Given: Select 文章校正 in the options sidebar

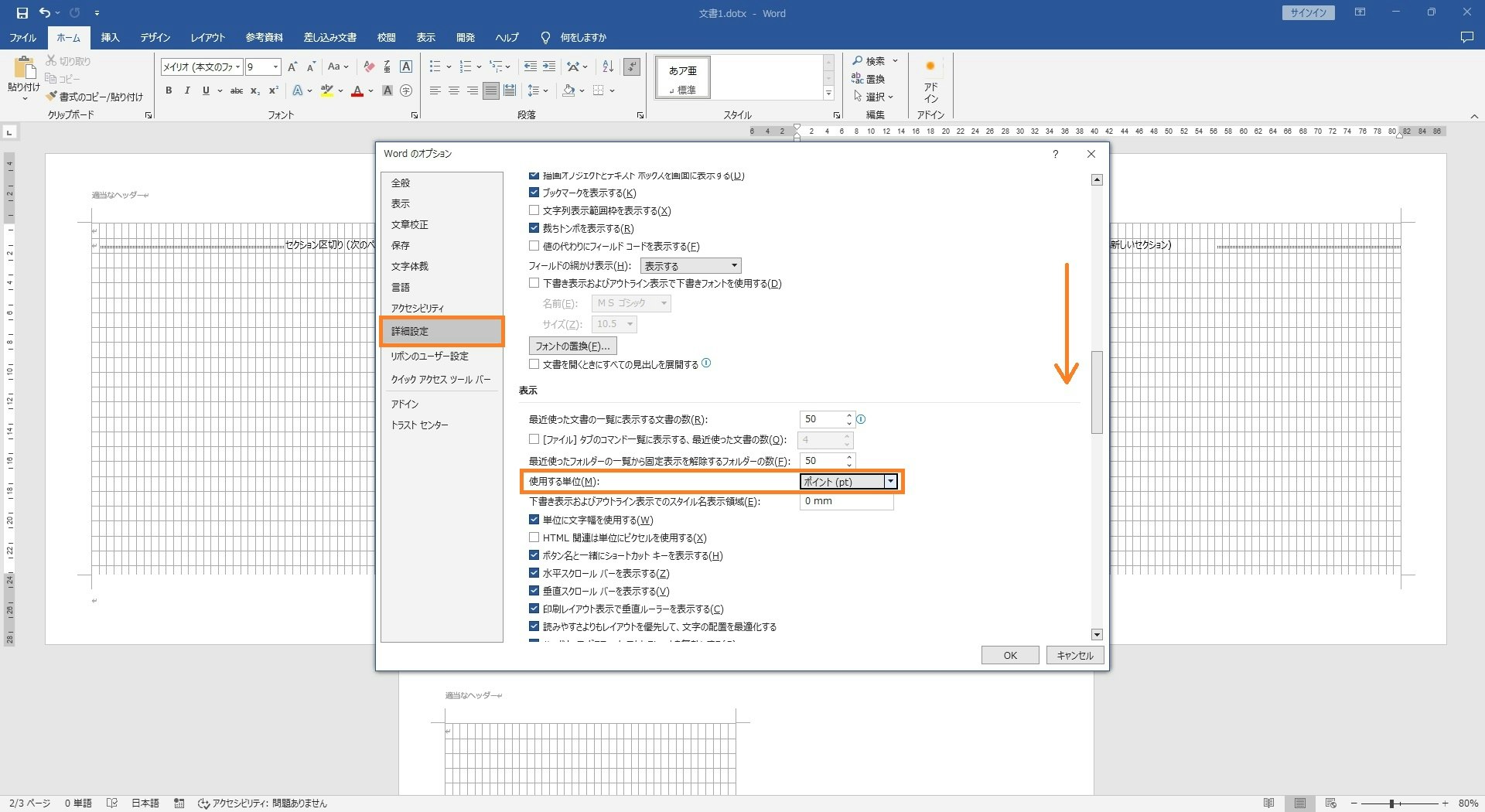Looking at the screenshot, I should point(442,224).
